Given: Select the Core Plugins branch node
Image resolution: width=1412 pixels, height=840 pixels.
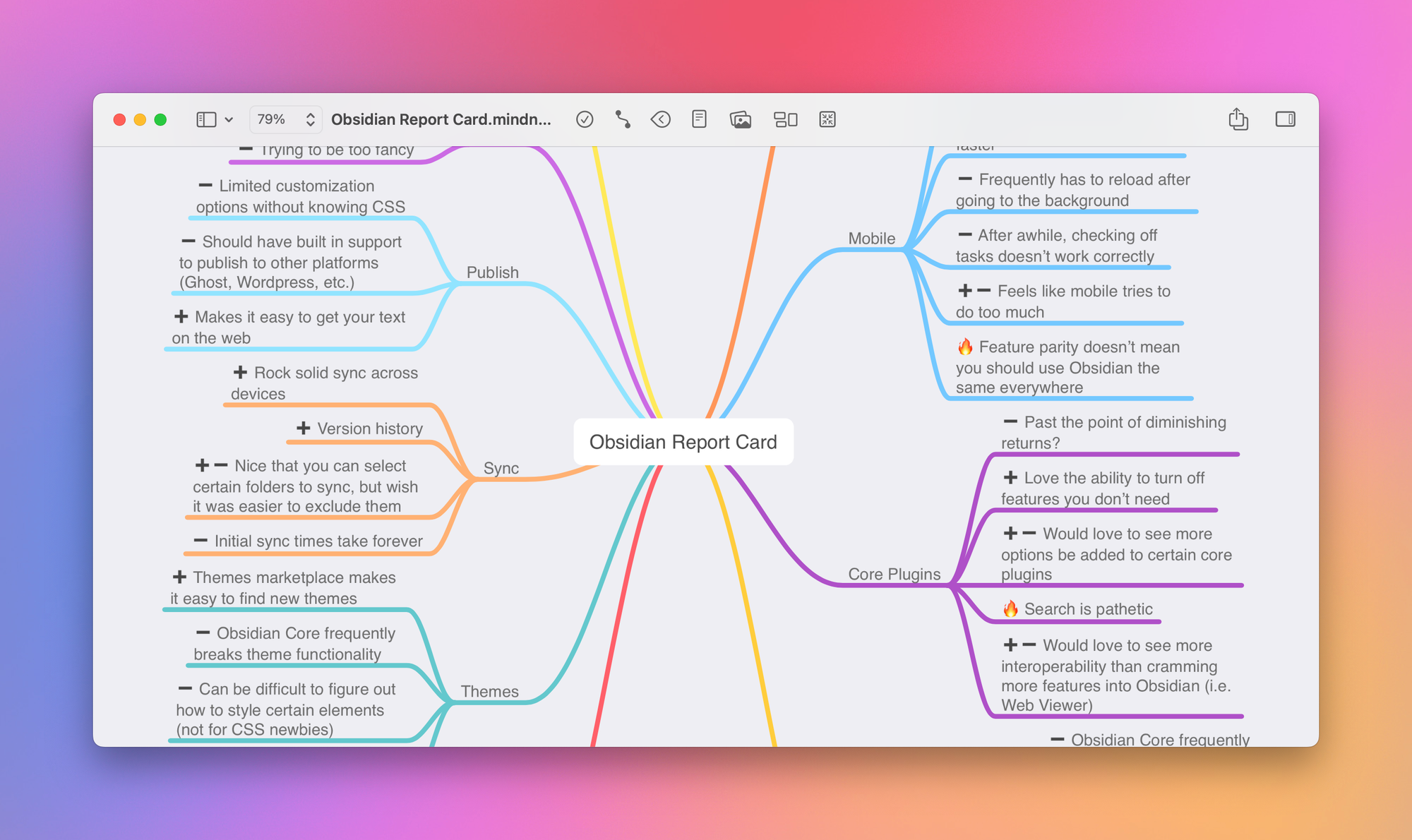Looking at the screenshot, I should coord(894,574).
